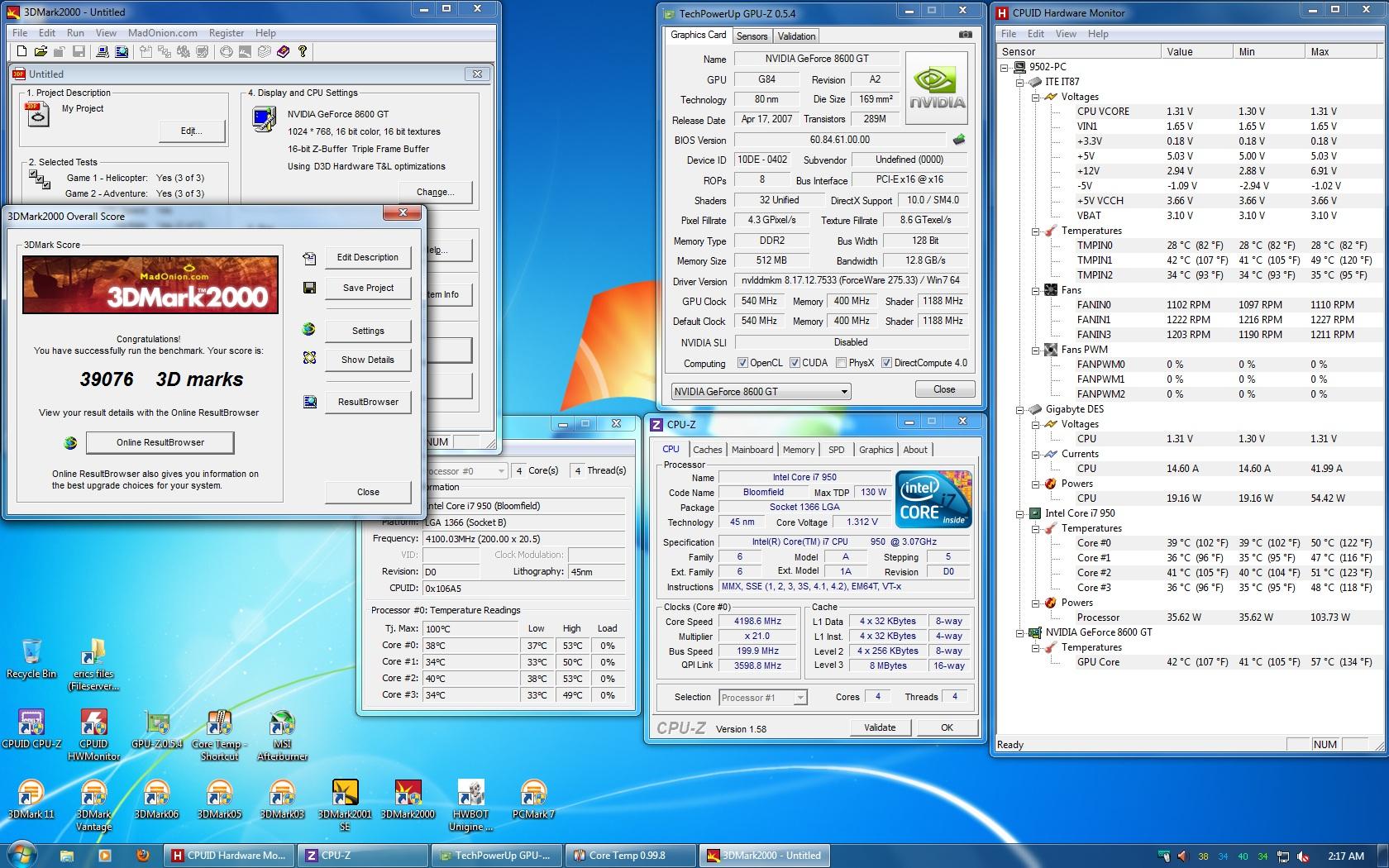Click the Core Temp 0.99.8 taskbar button
The width and height of the screenshot is (1389, 868).
click(631, 856)
